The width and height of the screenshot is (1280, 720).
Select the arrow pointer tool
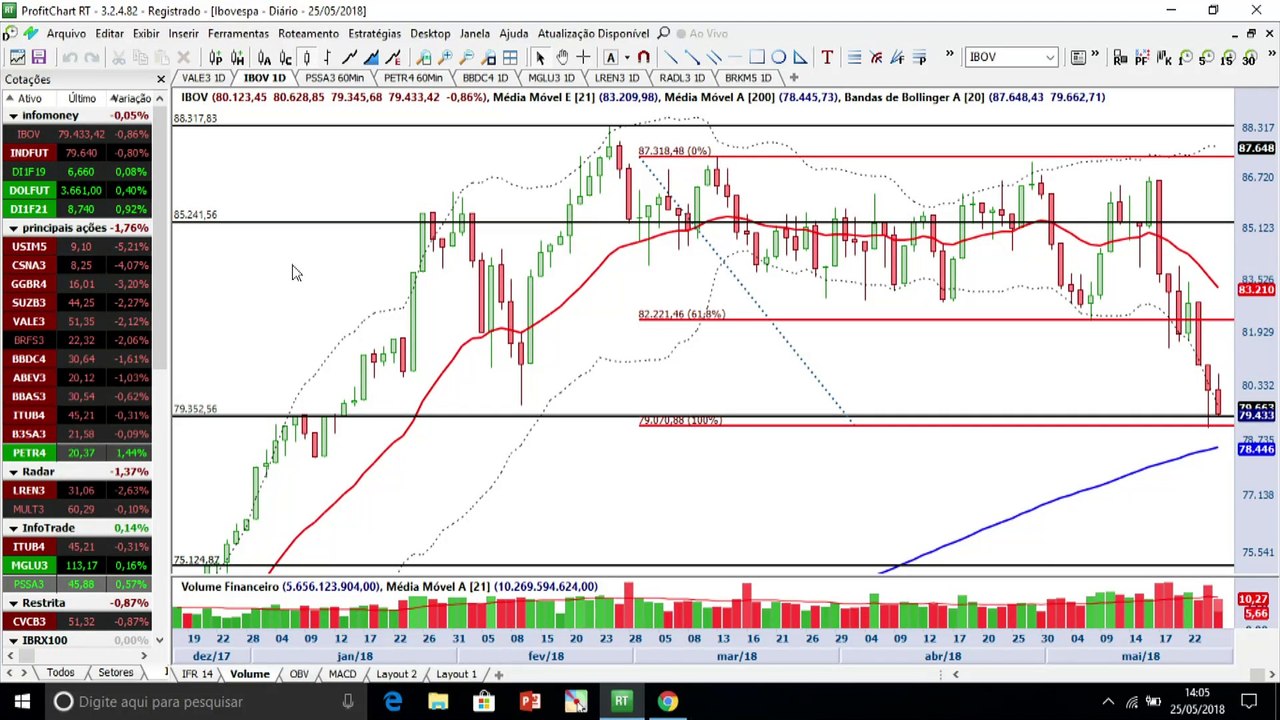(x=540, y=57)
